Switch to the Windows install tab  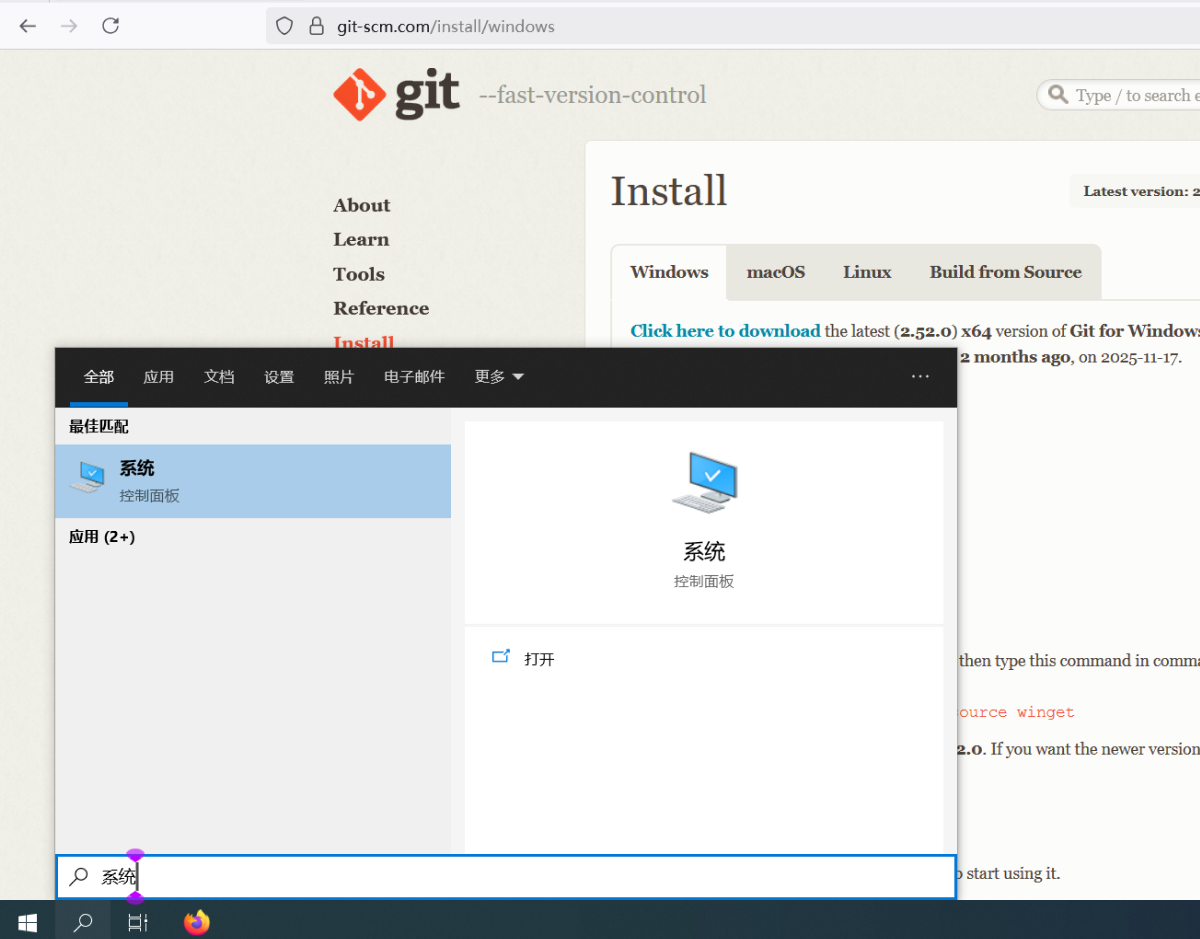(669, 272)
